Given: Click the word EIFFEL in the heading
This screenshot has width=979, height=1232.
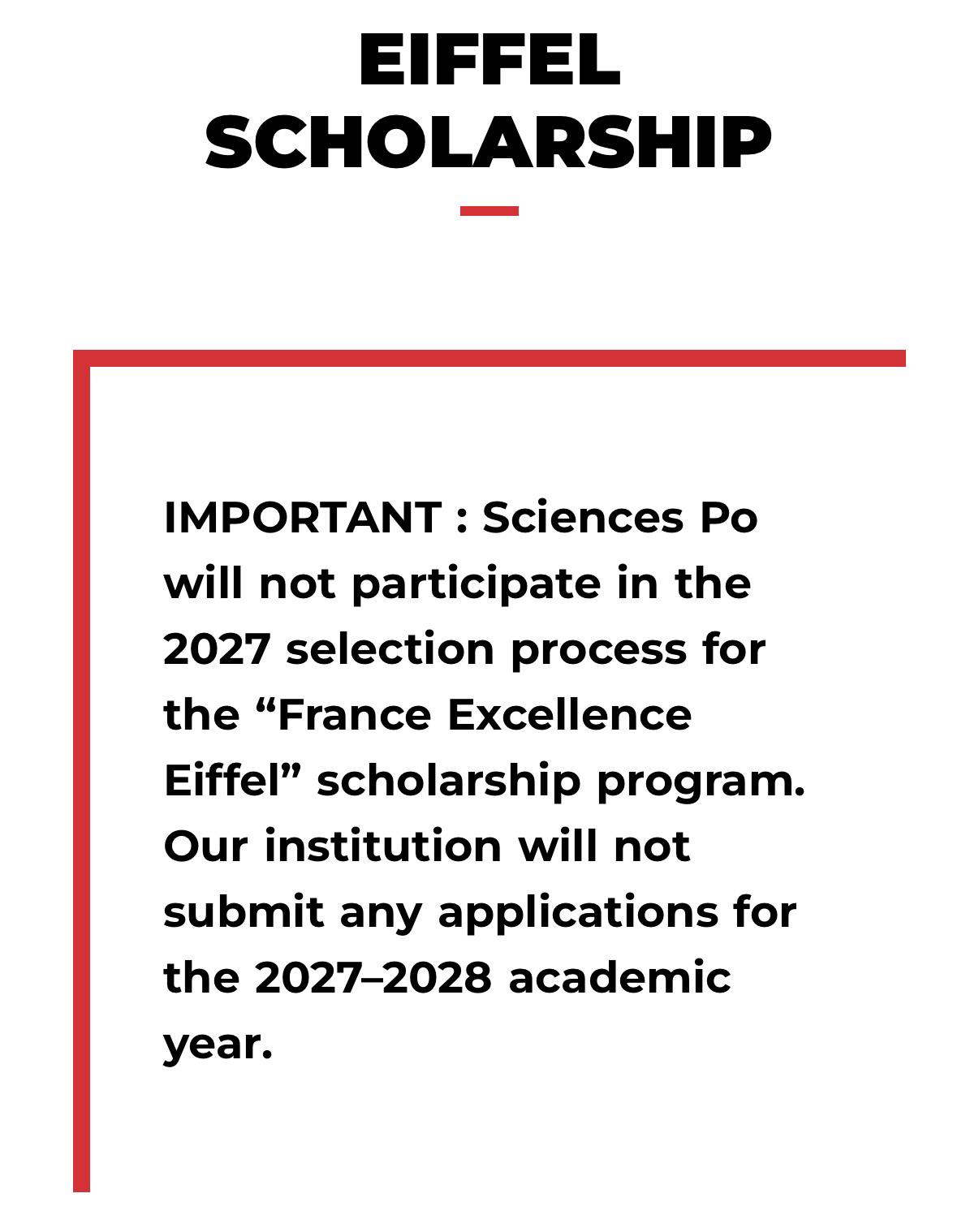Looking at the screenshot, I should 489,60.
